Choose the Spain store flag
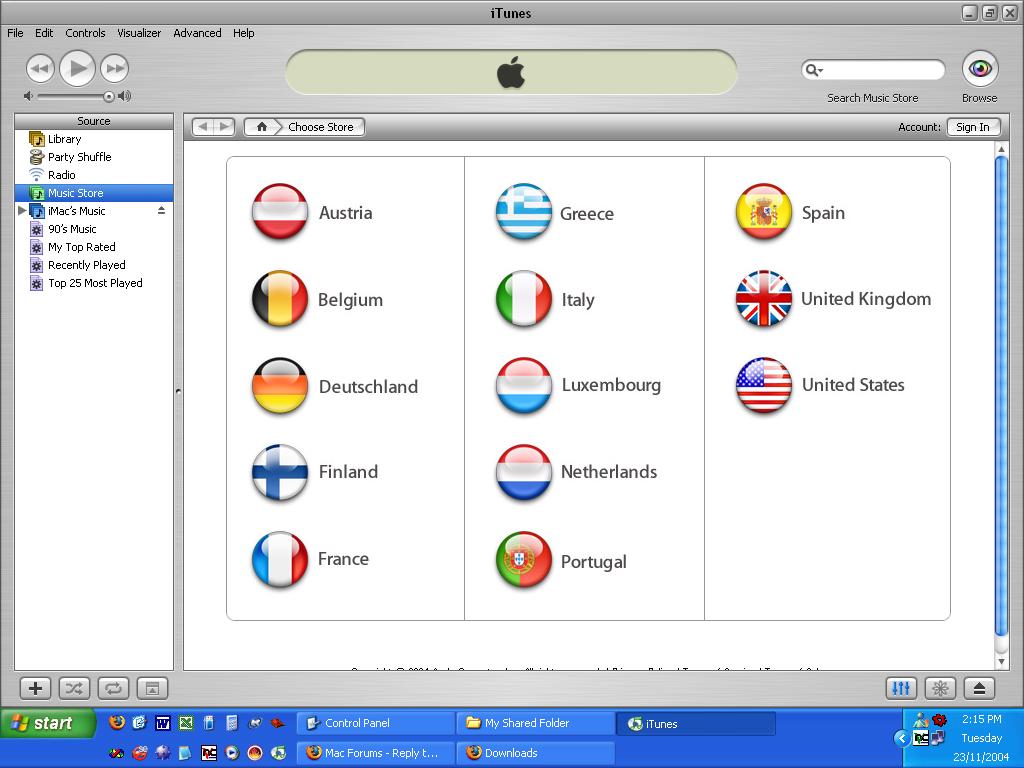Image resolution: width=1024 pixels, height=768 pixels. coord(763,212)
